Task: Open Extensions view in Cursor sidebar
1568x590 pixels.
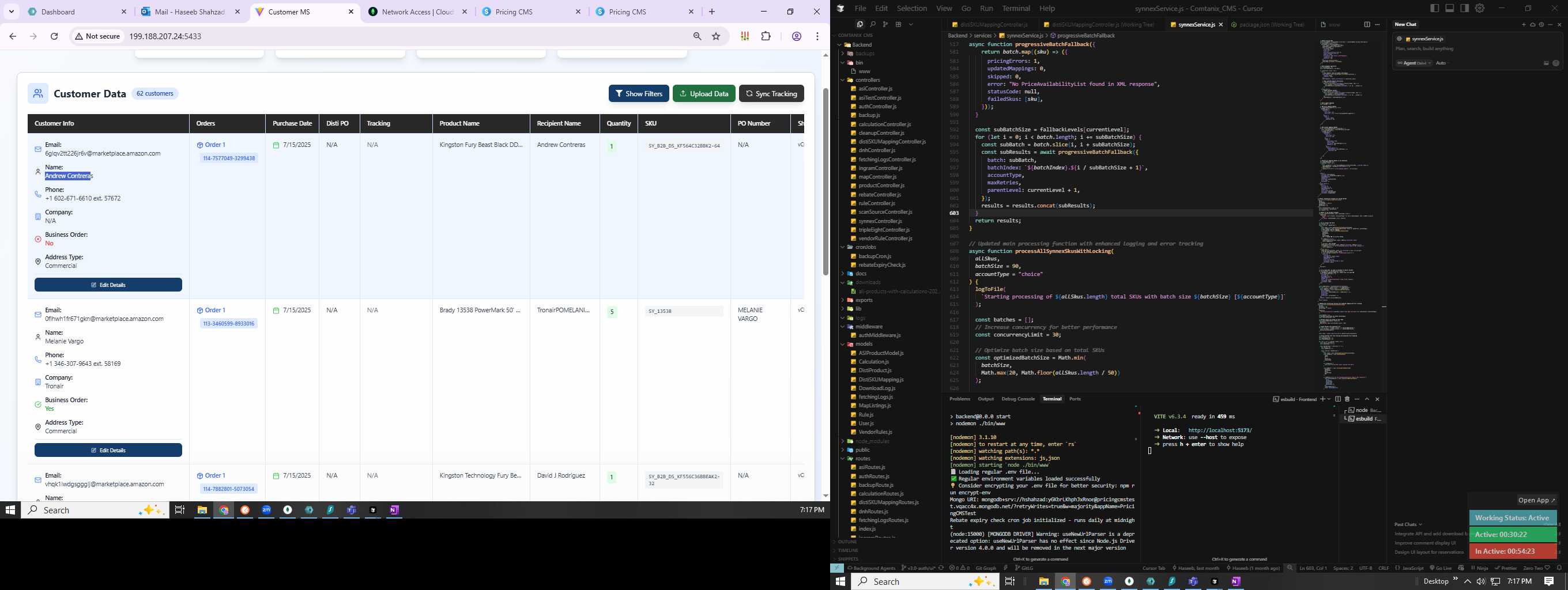Action: click(x=898, y=24)
